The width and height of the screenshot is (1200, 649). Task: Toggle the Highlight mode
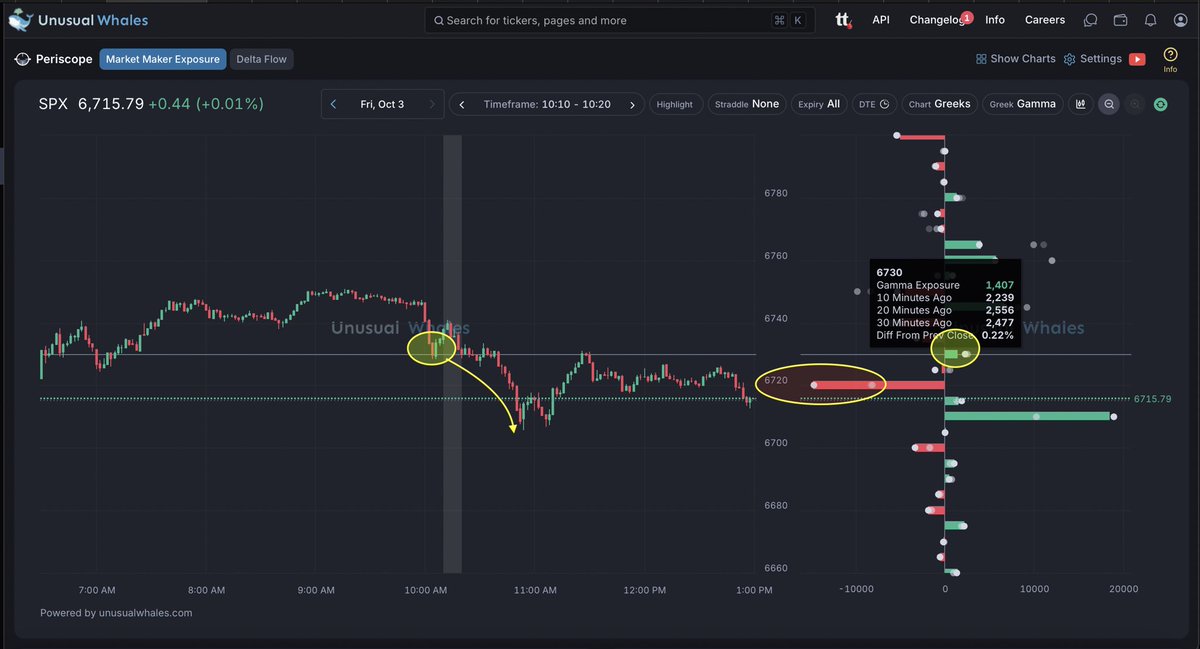[675, 103]
